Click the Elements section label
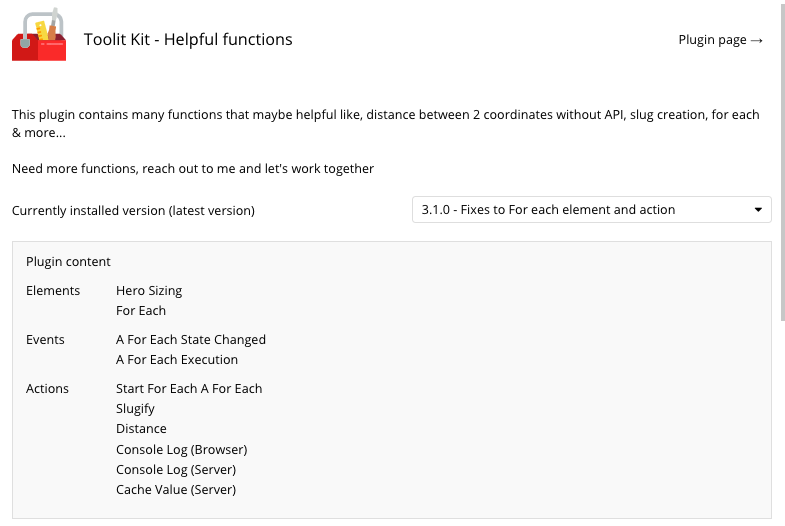This screenshot has height=526, width=785. (x=53, y=291)
